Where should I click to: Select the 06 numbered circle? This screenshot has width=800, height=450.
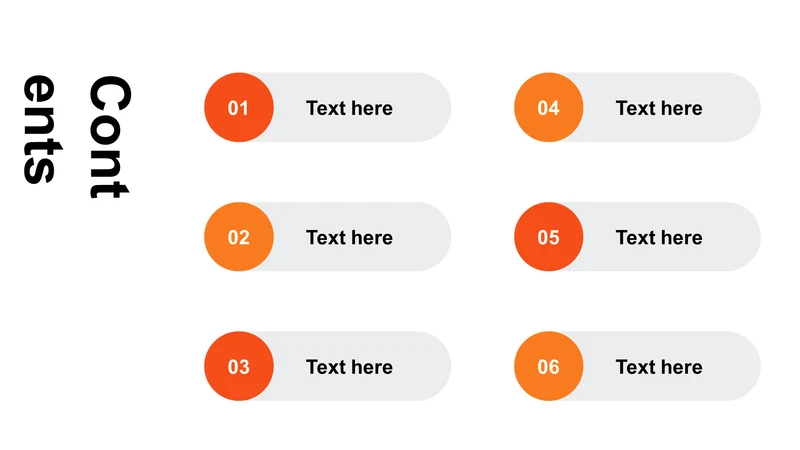[x=548, y=367]
